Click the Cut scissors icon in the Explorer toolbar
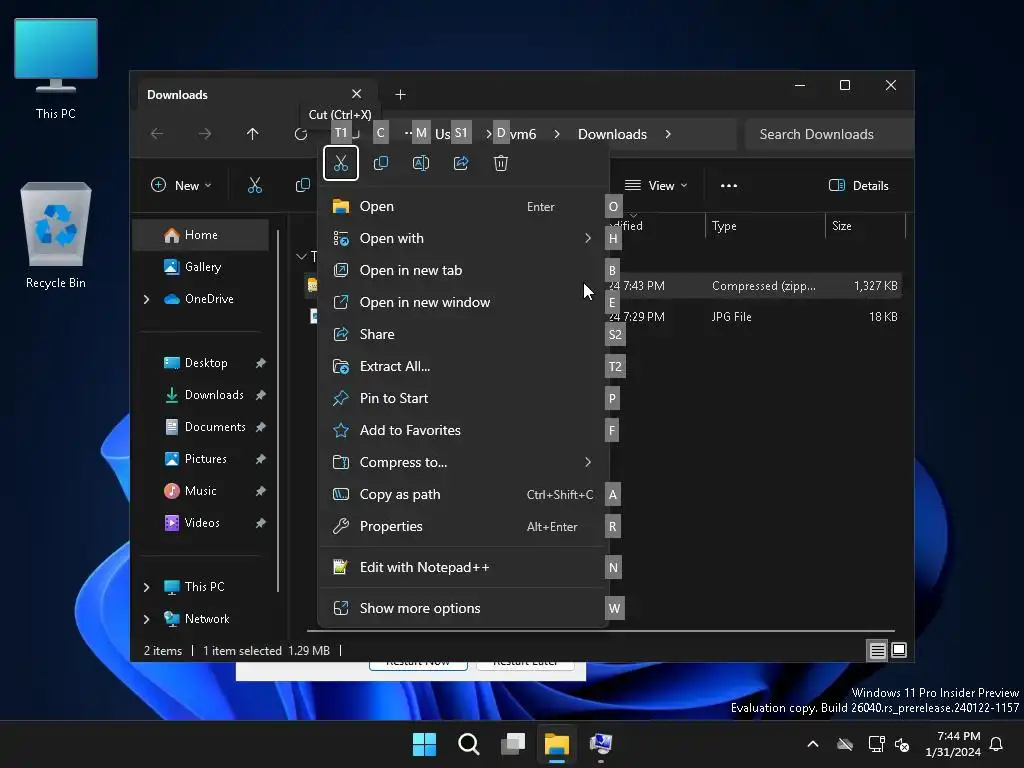 click(x=255, y=185)
